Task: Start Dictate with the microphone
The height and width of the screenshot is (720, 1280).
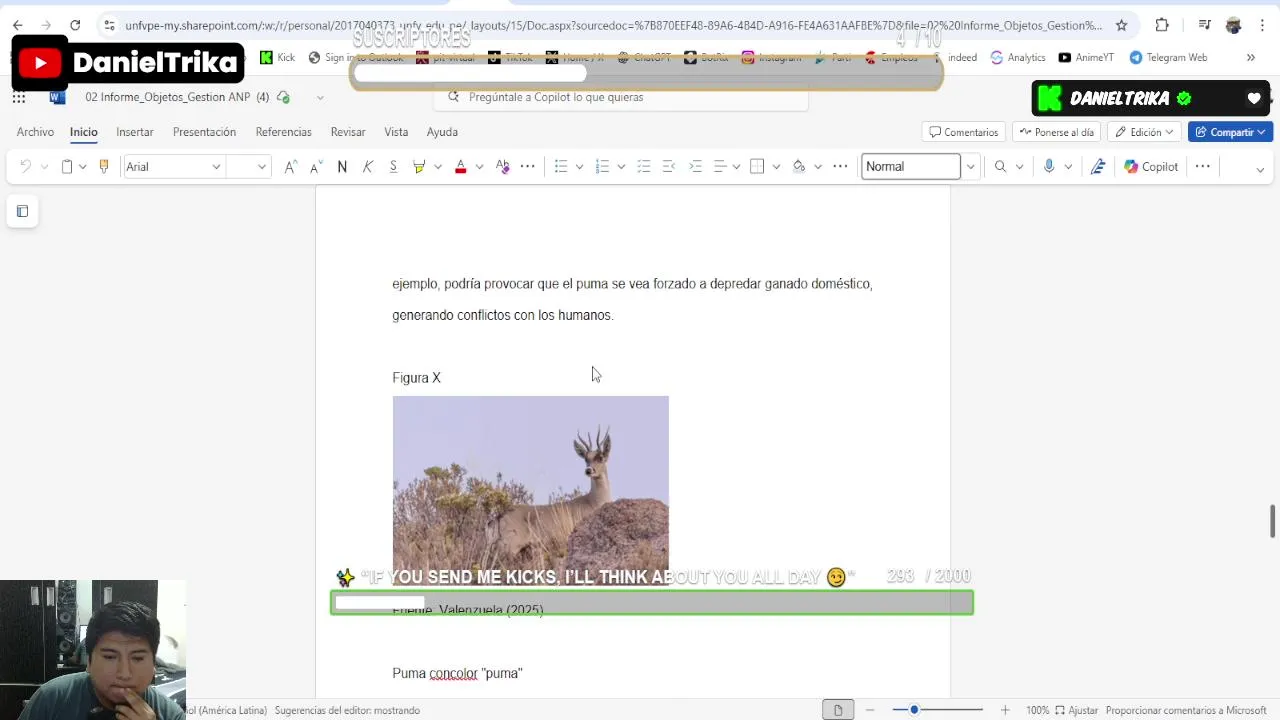Action: pyautogui.click(x=1049, y=167)
